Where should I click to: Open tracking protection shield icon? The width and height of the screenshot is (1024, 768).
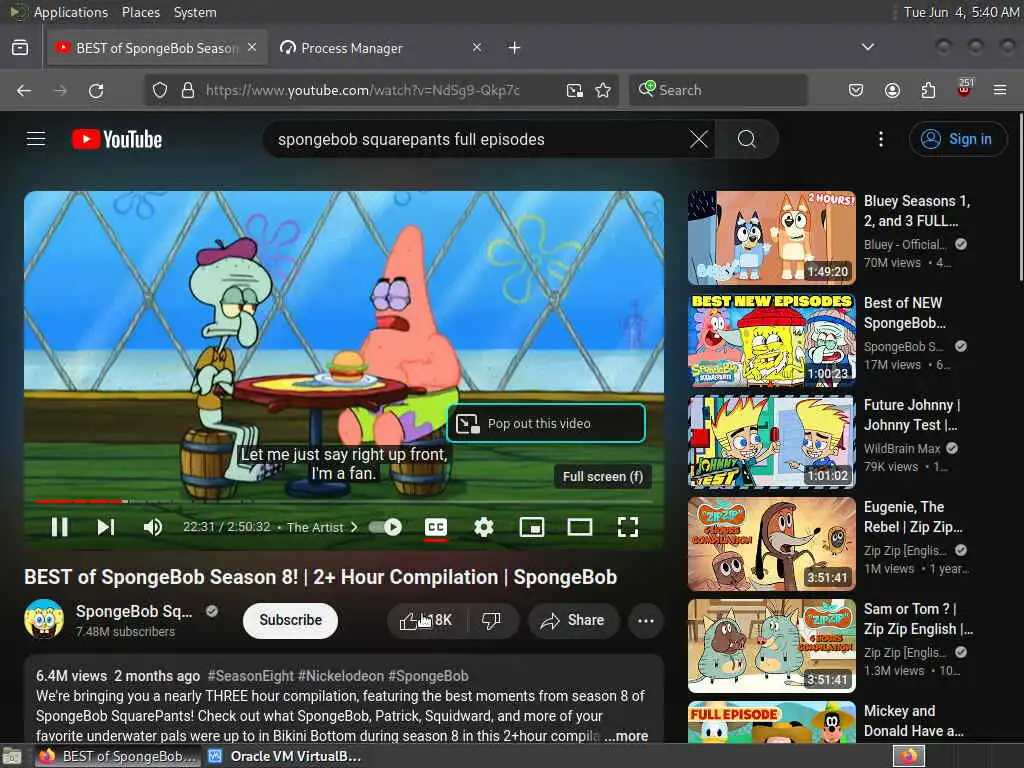click(160, 90)
